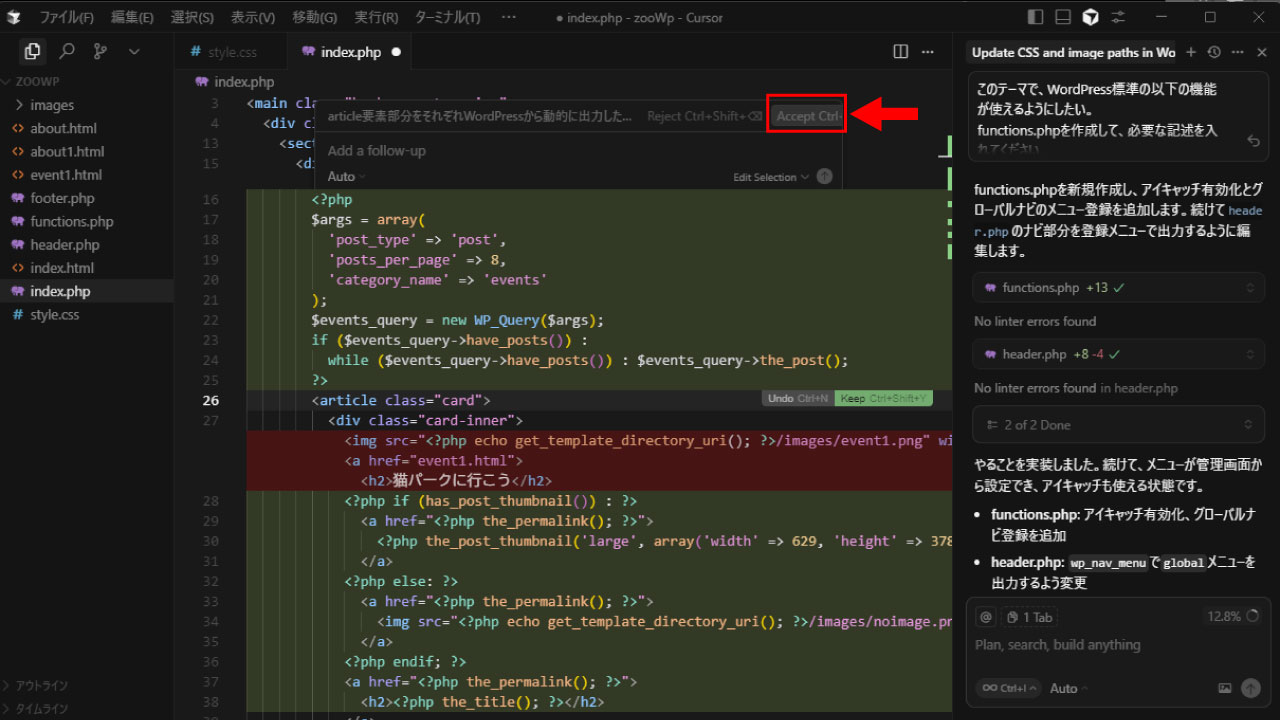The width and height of the screenshot is (1280, 720).
Task: Start a new chat with the plus icon
Action: coord(1191,52)
